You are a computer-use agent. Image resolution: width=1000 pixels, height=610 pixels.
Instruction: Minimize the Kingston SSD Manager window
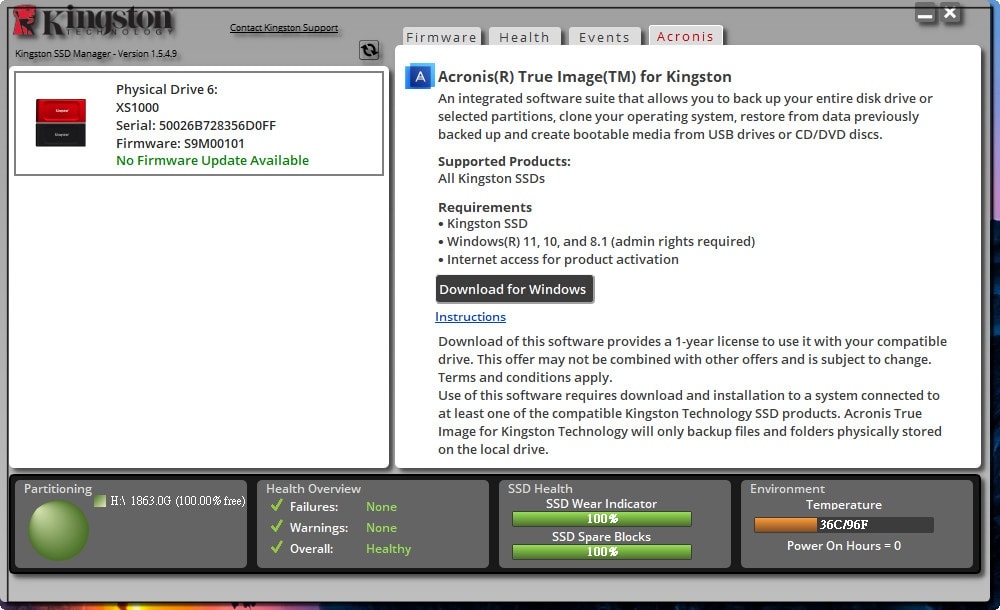point(925,13)
